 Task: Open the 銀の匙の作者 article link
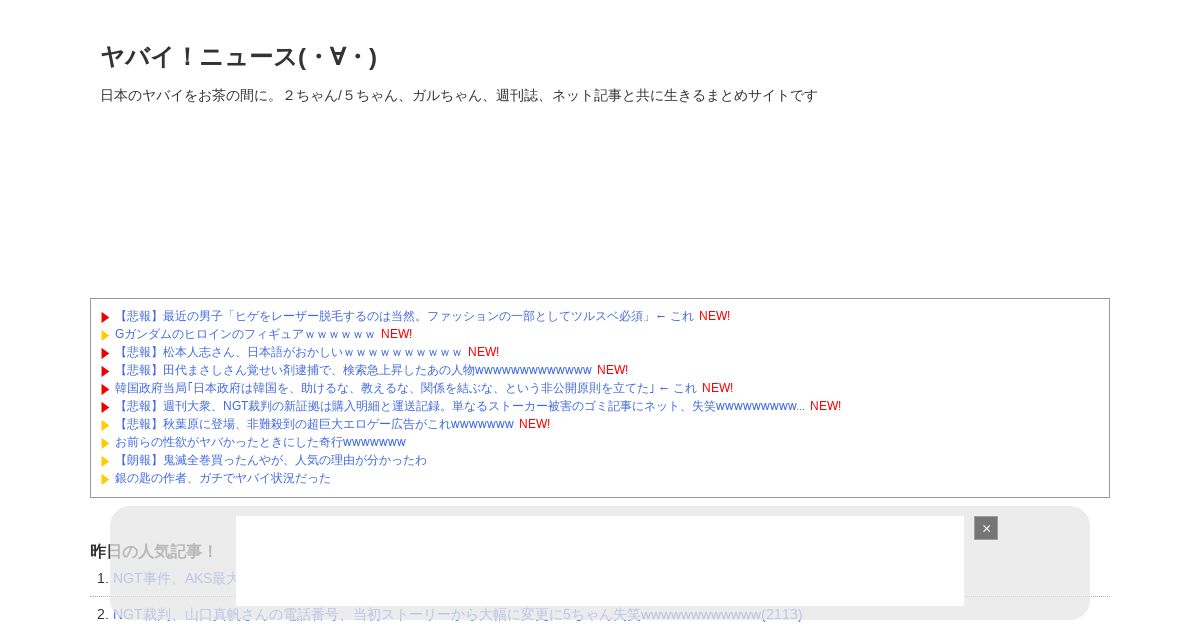pyautogui.click(x=223, y=478)
